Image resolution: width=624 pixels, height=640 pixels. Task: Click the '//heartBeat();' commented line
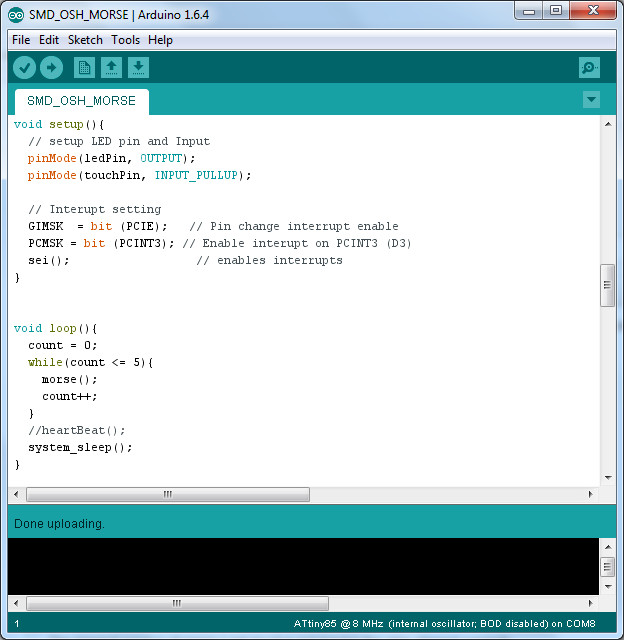[77, 431]
